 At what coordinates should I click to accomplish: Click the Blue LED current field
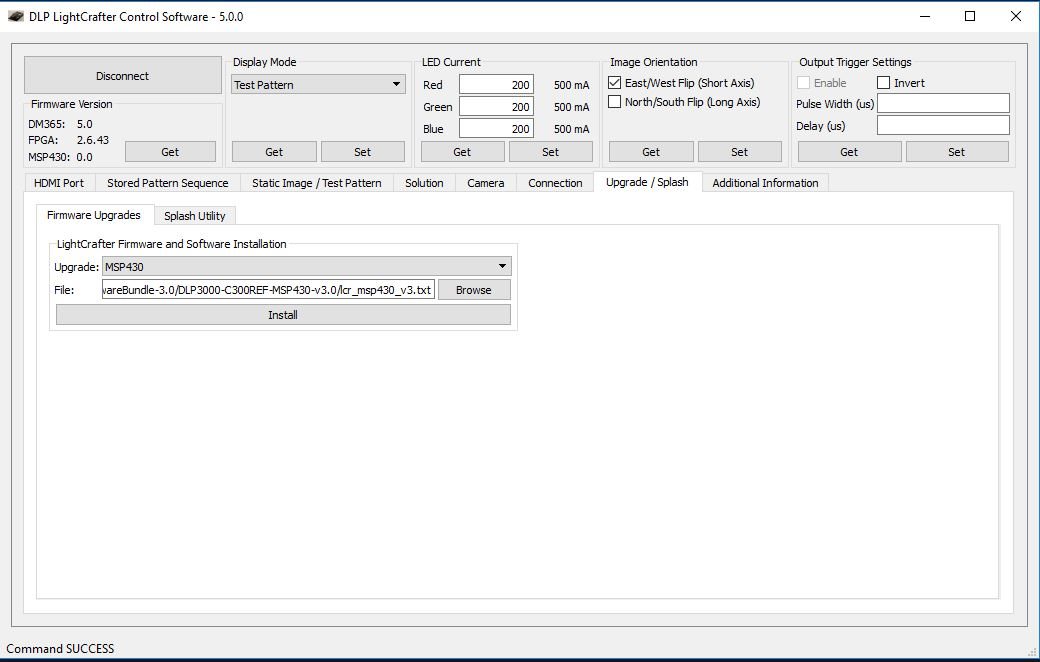pyautogui.click(x=496, y=129)
